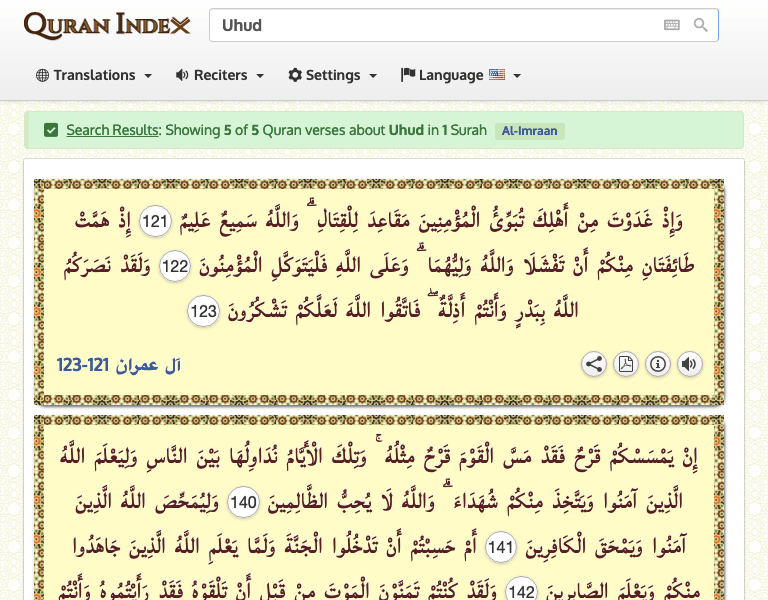Screen dimensions: 768x600
Task: Click the Al-Imraan surah badge
Action: click(529, 131)
